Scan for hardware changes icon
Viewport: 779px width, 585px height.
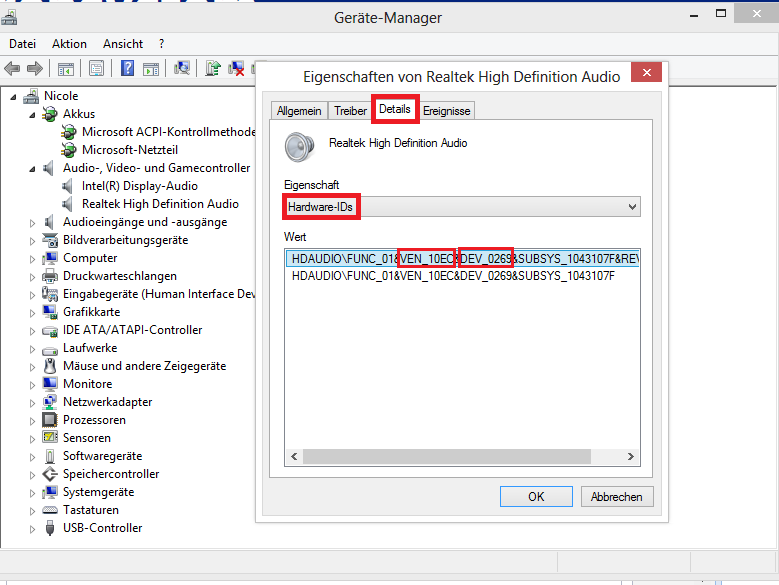182,68
